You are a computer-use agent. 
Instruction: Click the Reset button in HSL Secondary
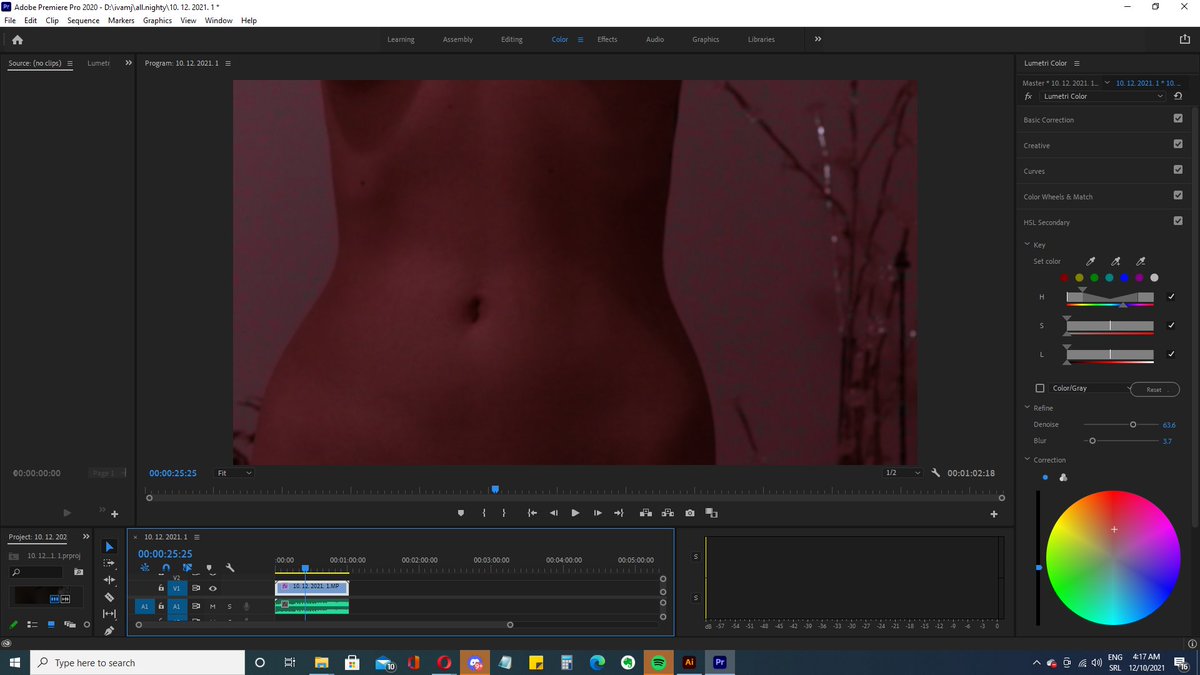[x=1154, y=389]
